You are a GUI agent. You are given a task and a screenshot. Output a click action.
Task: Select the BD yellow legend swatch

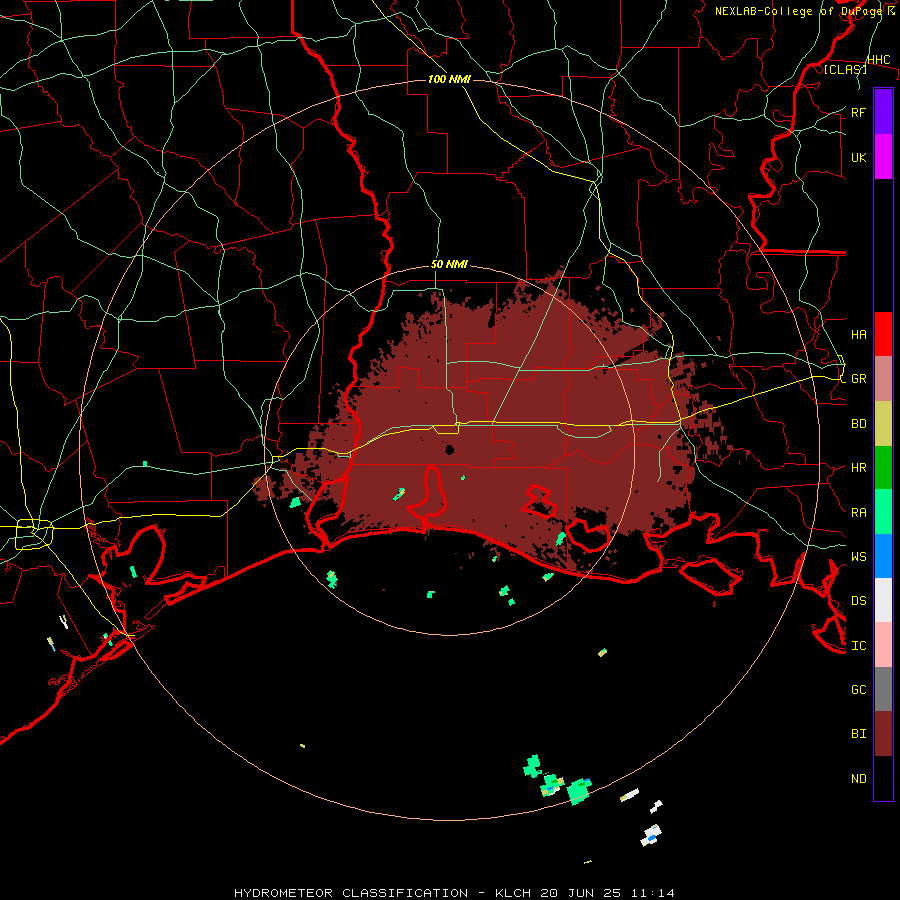(883, 424)
